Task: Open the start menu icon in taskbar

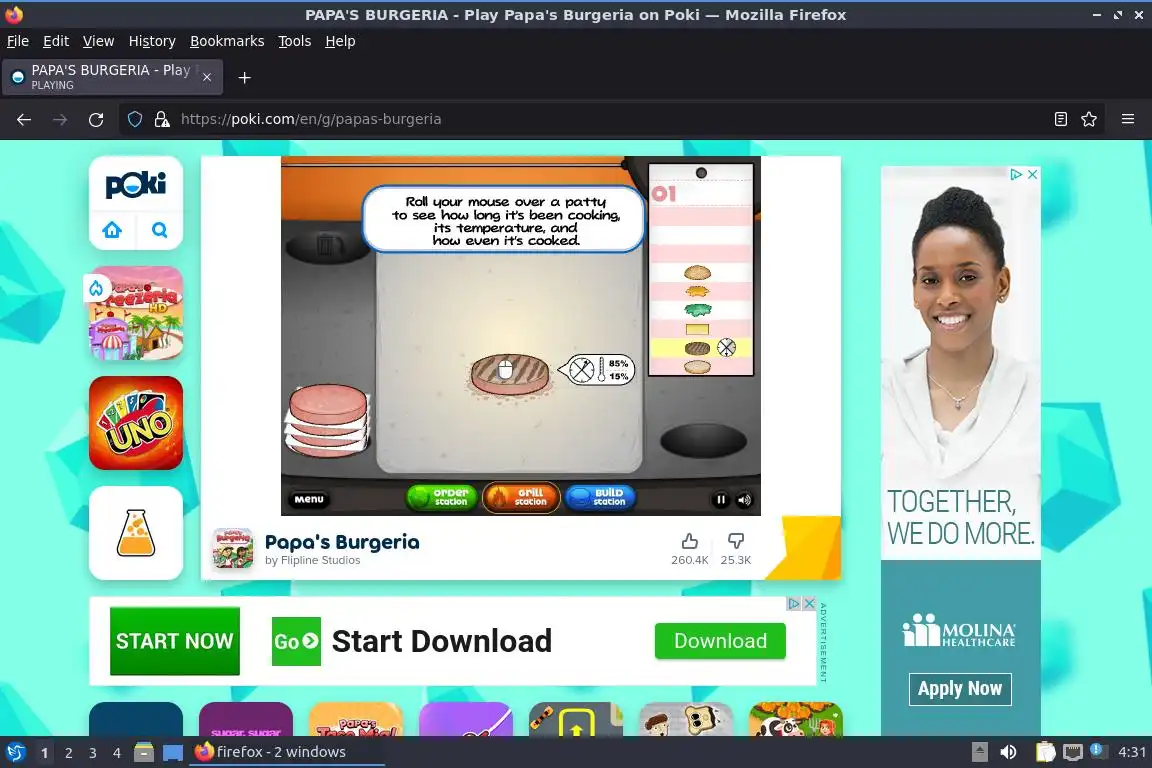Action: 15,753
